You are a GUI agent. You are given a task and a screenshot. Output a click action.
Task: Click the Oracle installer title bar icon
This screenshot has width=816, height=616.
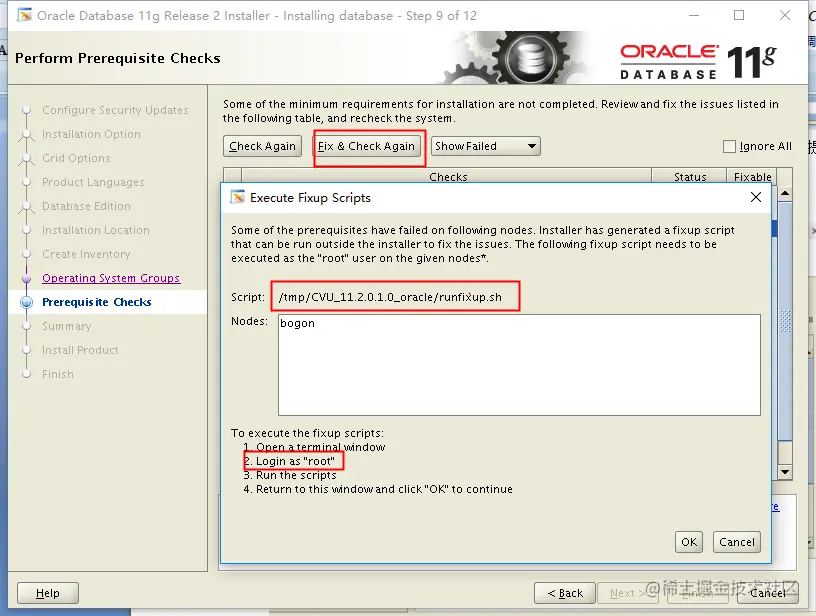[x=23, y=15]
